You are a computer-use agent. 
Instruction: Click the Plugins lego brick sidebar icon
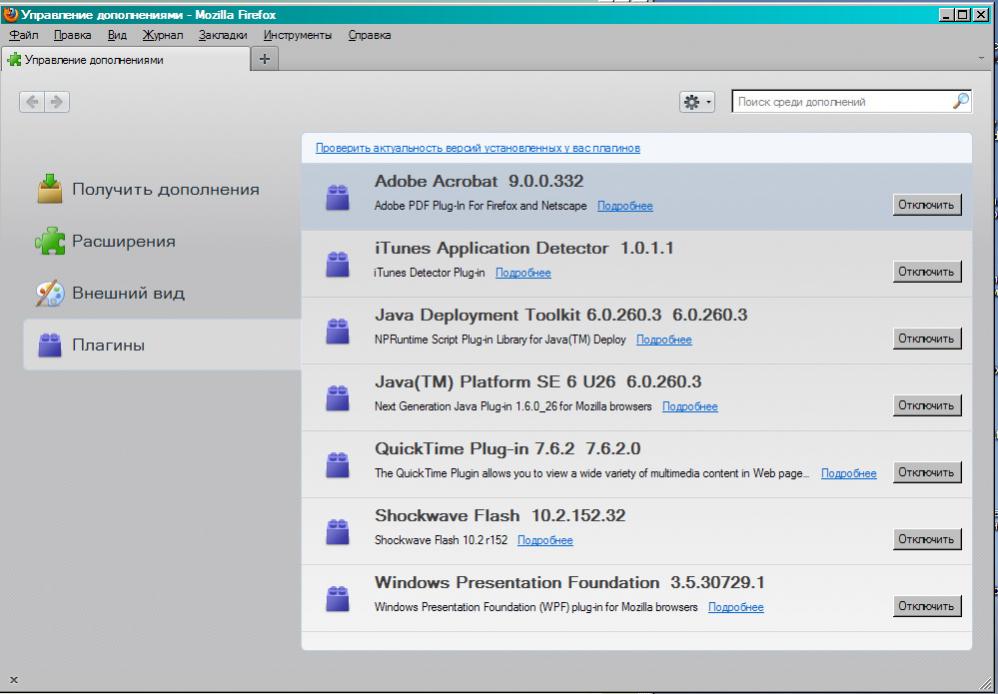(50, 346)
